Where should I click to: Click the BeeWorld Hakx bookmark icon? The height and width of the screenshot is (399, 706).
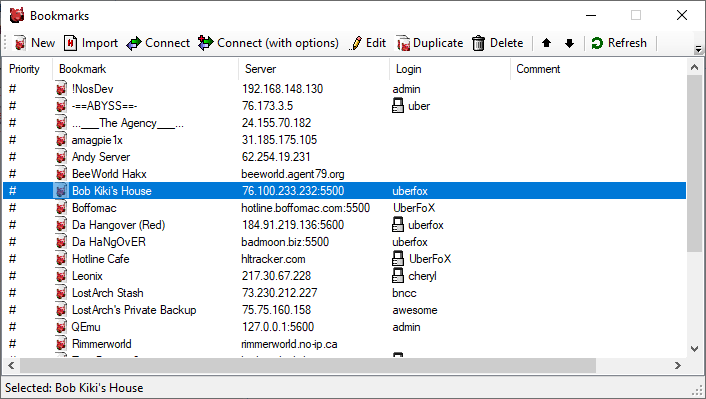[61, 174]
